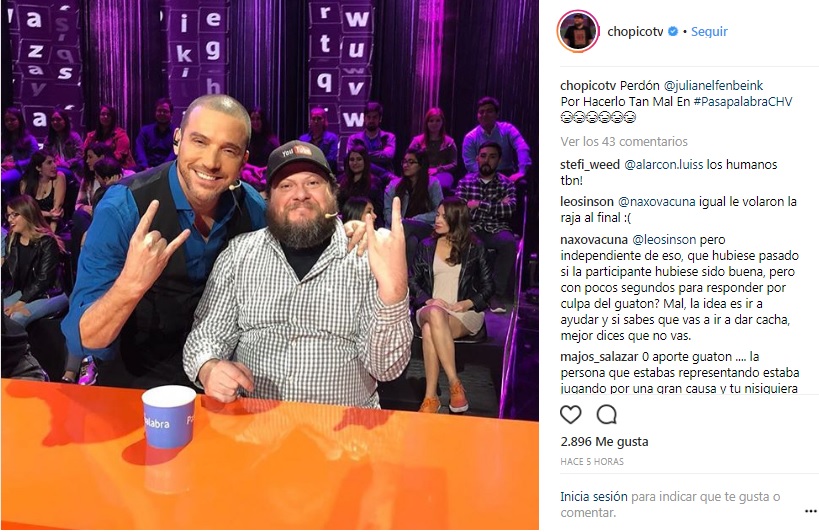
Task: Like the post with heart icon
Action: 570,415
